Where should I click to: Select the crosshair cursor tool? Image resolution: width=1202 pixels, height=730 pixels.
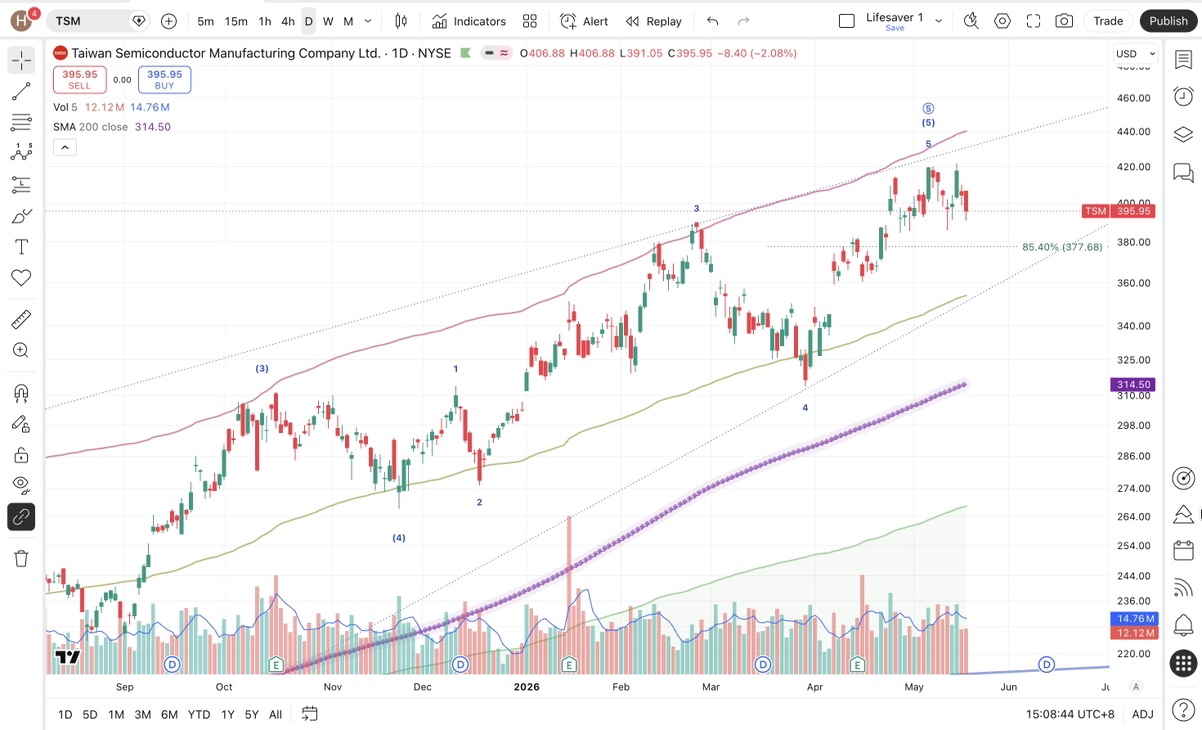click(x=21, y=61)
